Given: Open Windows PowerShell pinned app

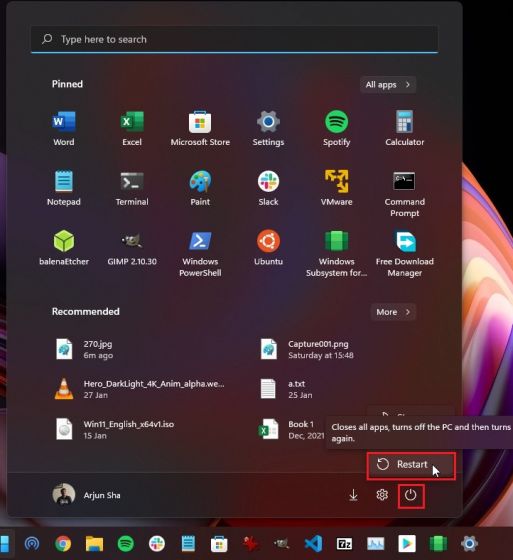Looking at the screenshot, I should pyautogui.click(x=200, y=253).
